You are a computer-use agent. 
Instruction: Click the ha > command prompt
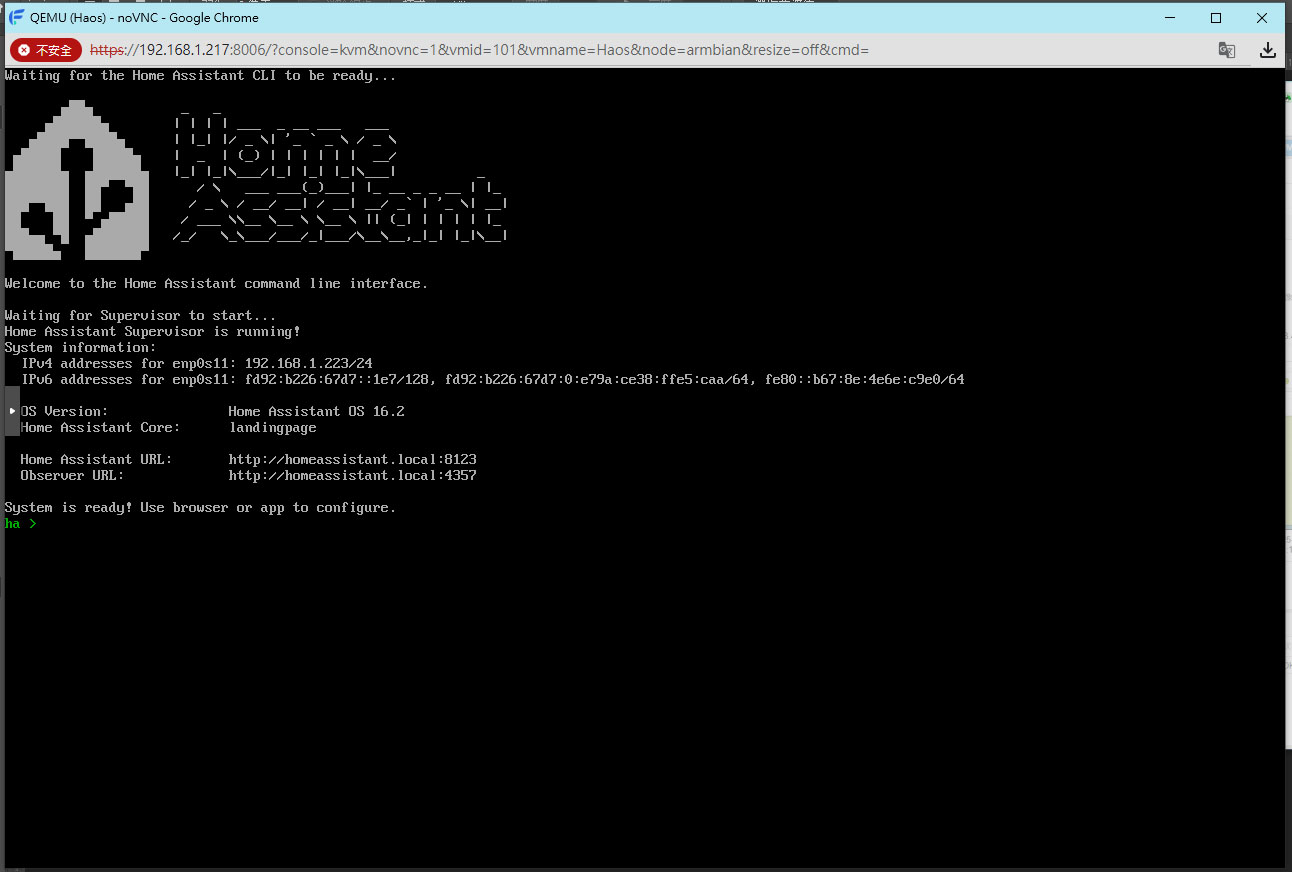21,524
